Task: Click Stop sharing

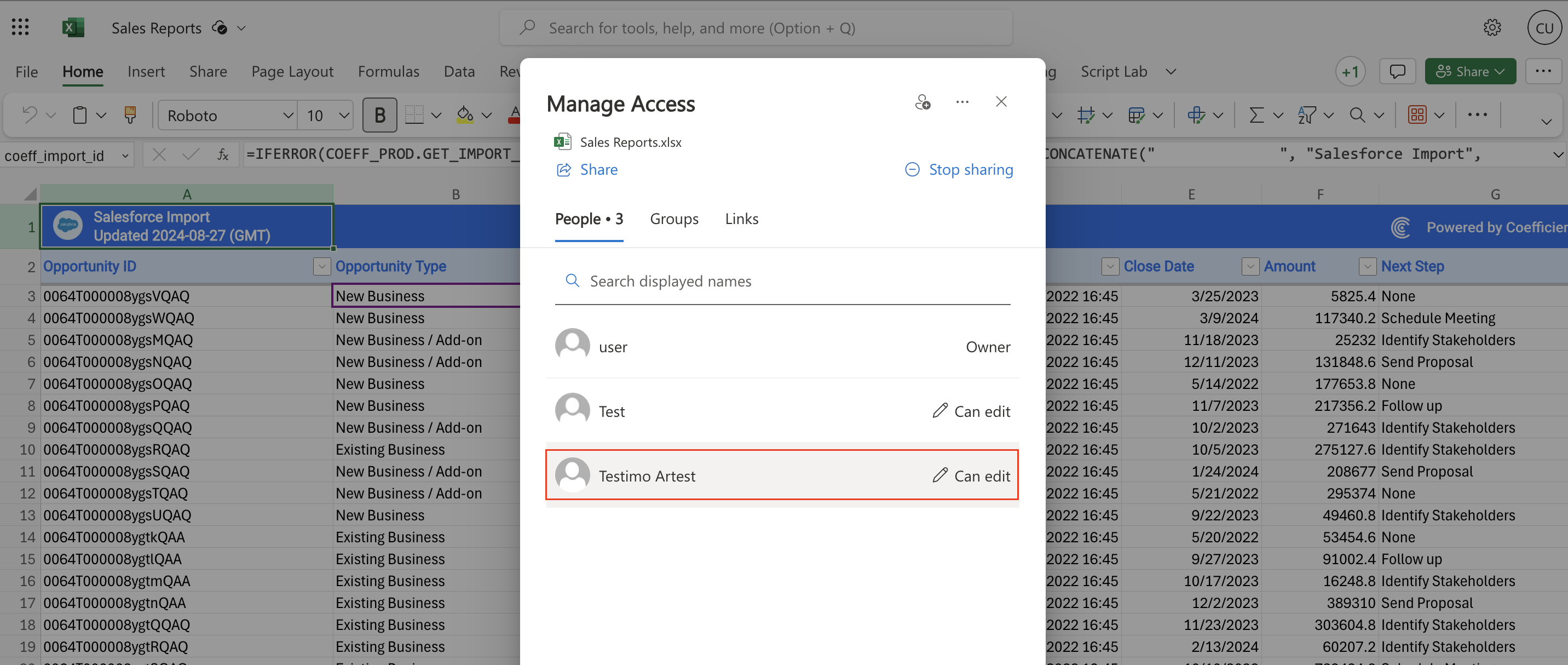Action: [959, 170]
